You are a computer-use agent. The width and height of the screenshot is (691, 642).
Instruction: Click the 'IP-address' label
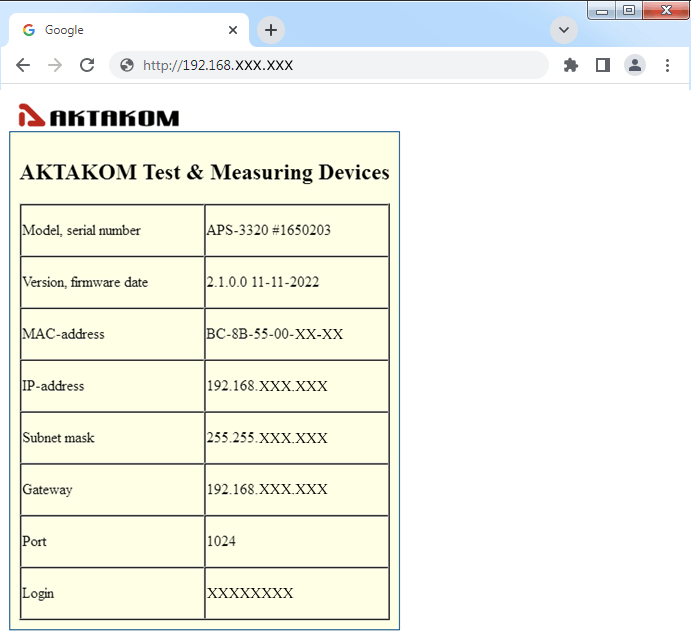[x=53, y=386]
